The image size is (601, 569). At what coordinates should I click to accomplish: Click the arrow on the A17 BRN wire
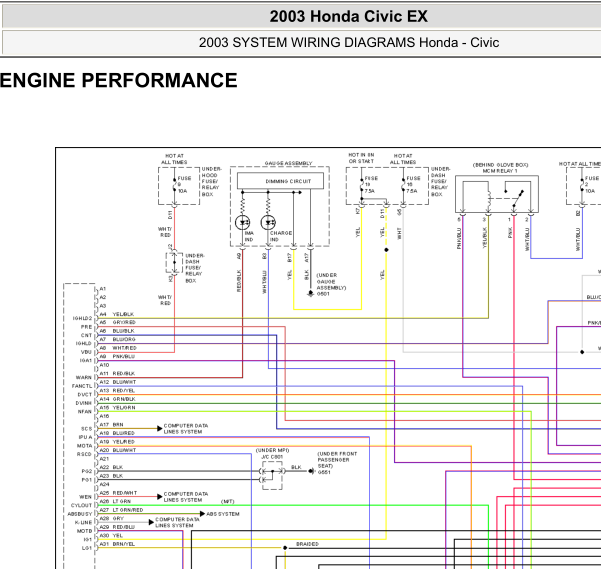coord(159,428)
